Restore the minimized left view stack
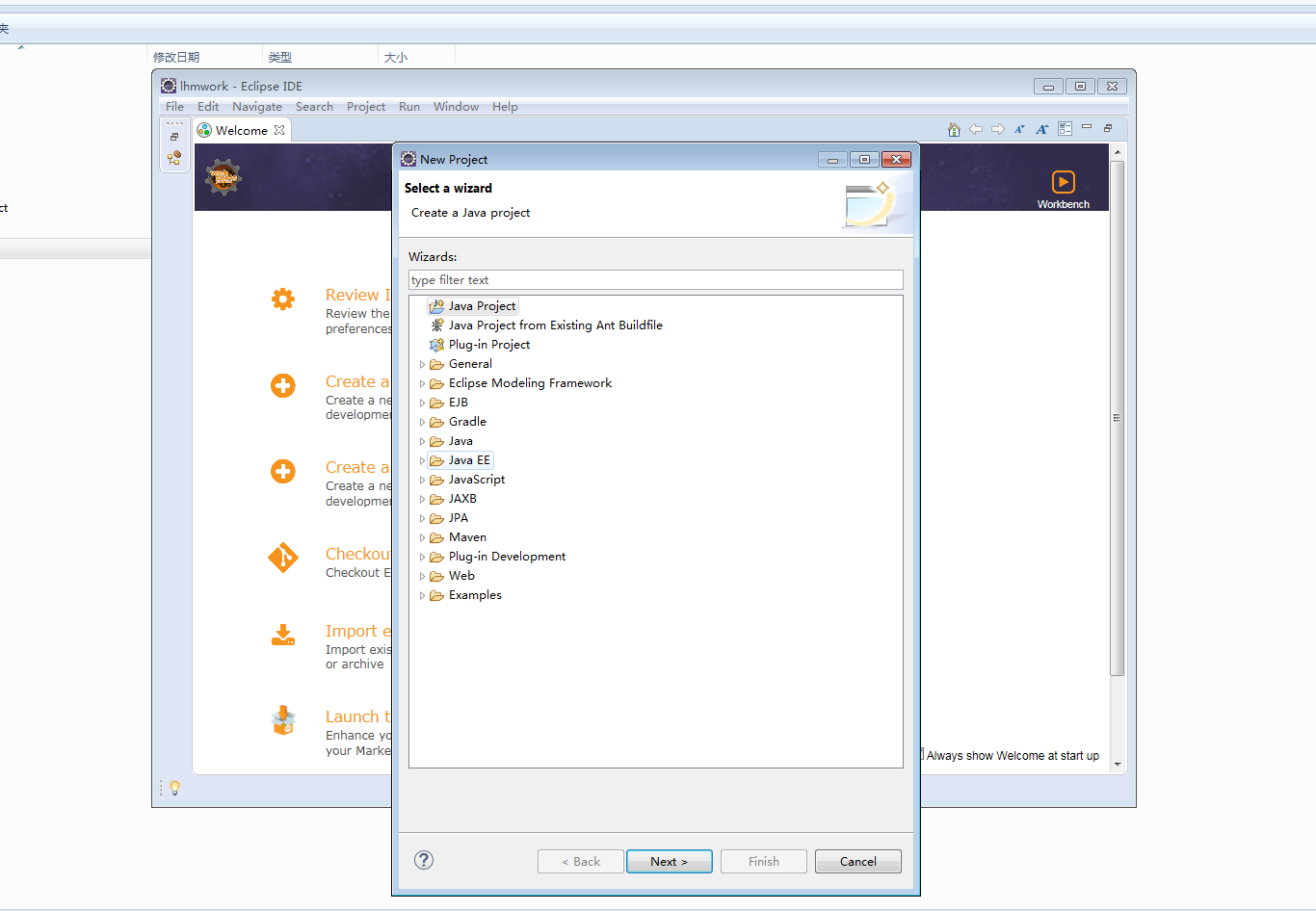Screen dimensions: 1316x911 174,137
